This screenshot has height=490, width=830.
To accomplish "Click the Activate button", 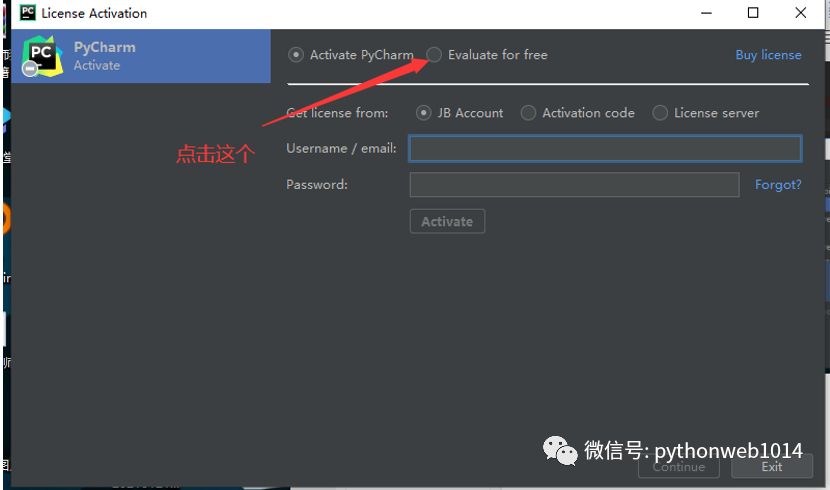I will (x=447, y=221).
